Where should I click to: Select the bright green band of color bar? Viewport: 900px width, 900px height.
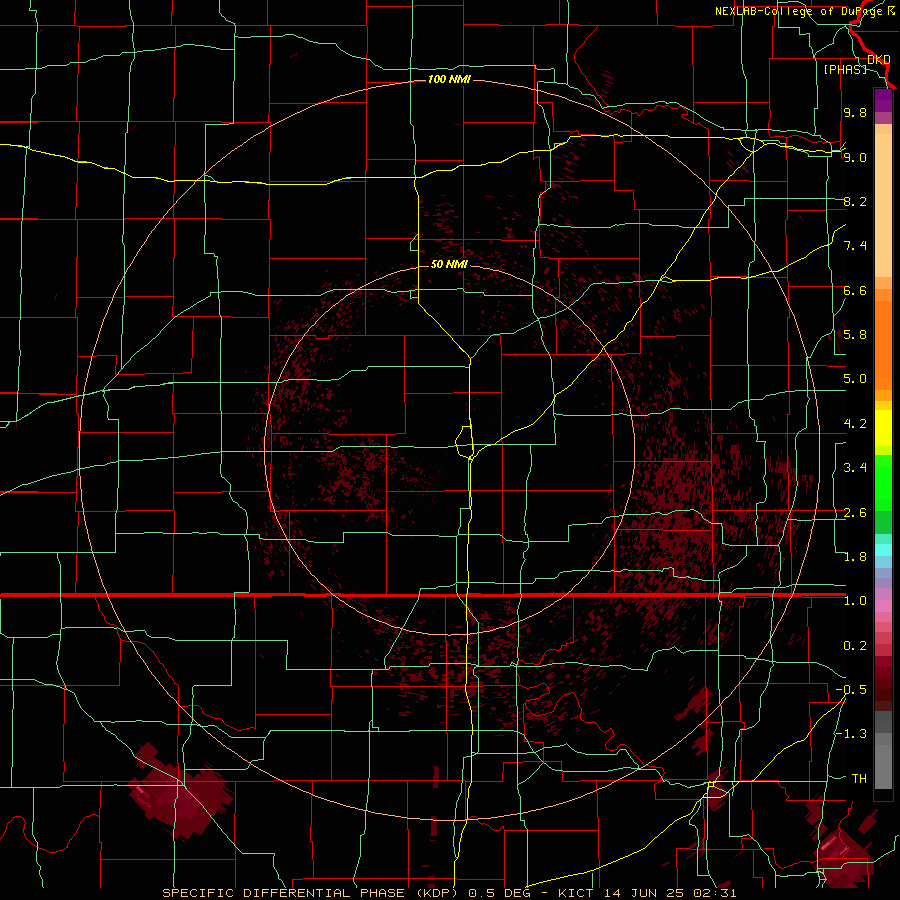883,482
